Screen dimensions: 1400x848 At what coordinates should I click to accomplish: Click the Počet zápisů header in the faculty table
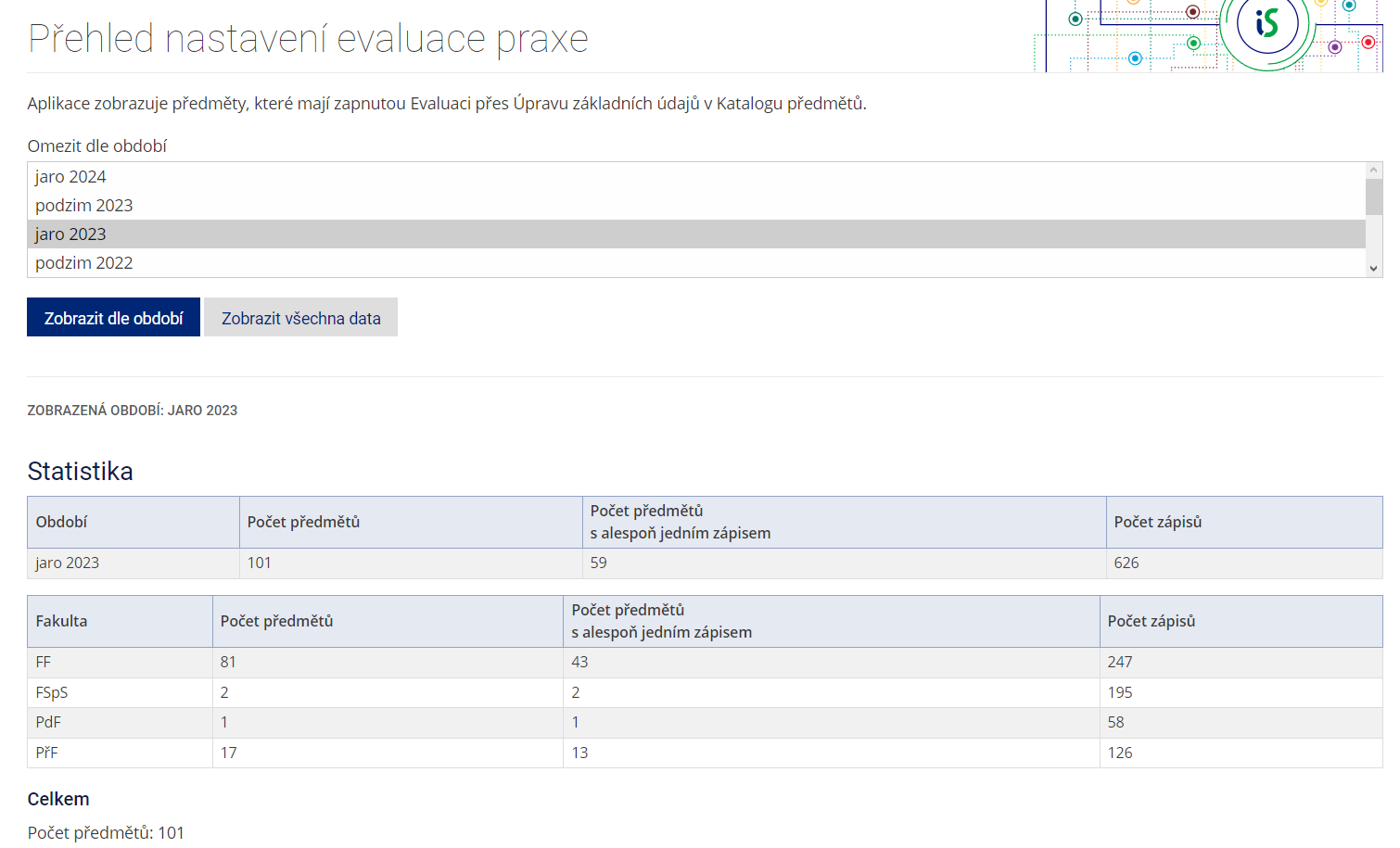pos(1241,621)
